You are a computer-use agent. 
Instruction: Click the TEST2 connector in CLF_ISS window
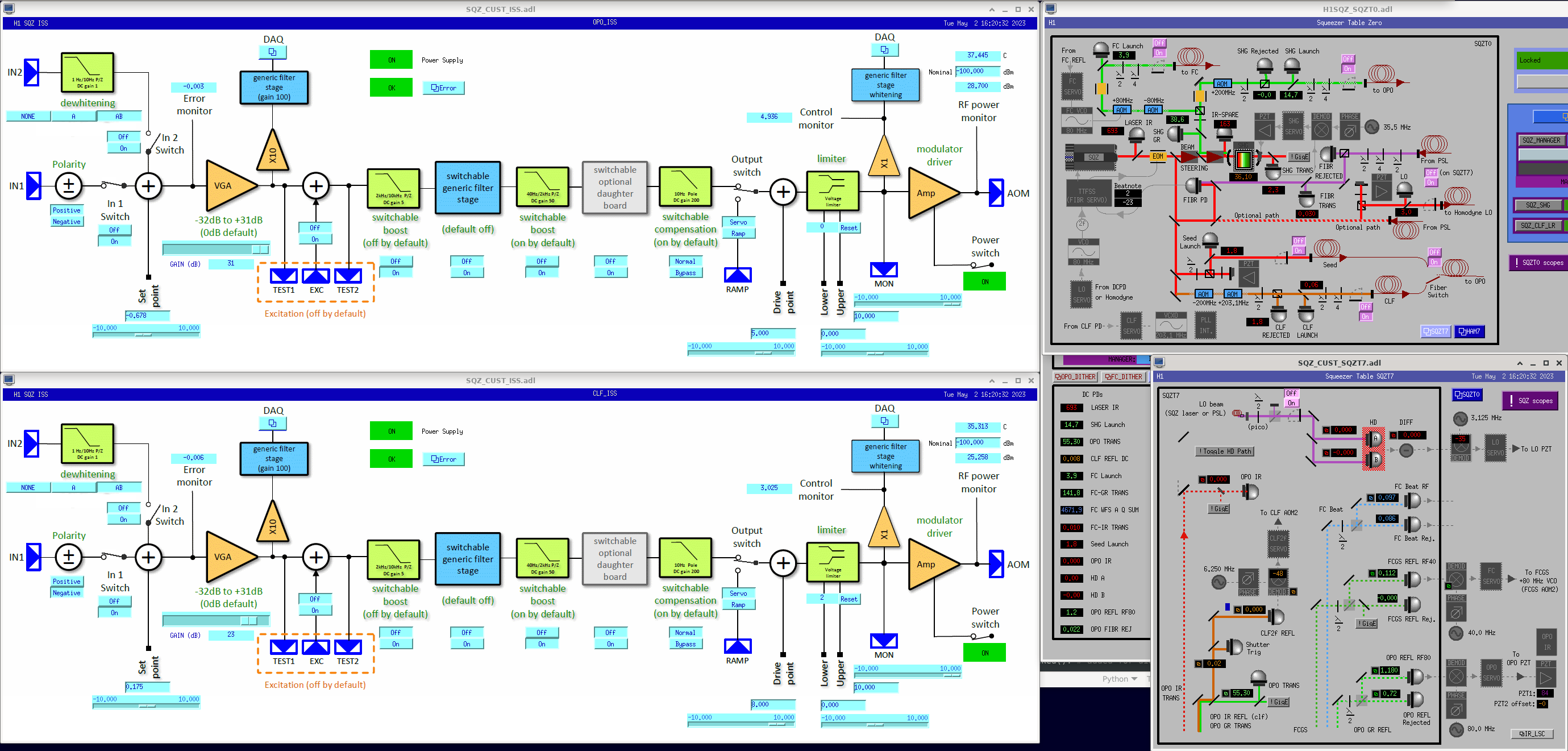pyautogui.click(x=348, y=647)
